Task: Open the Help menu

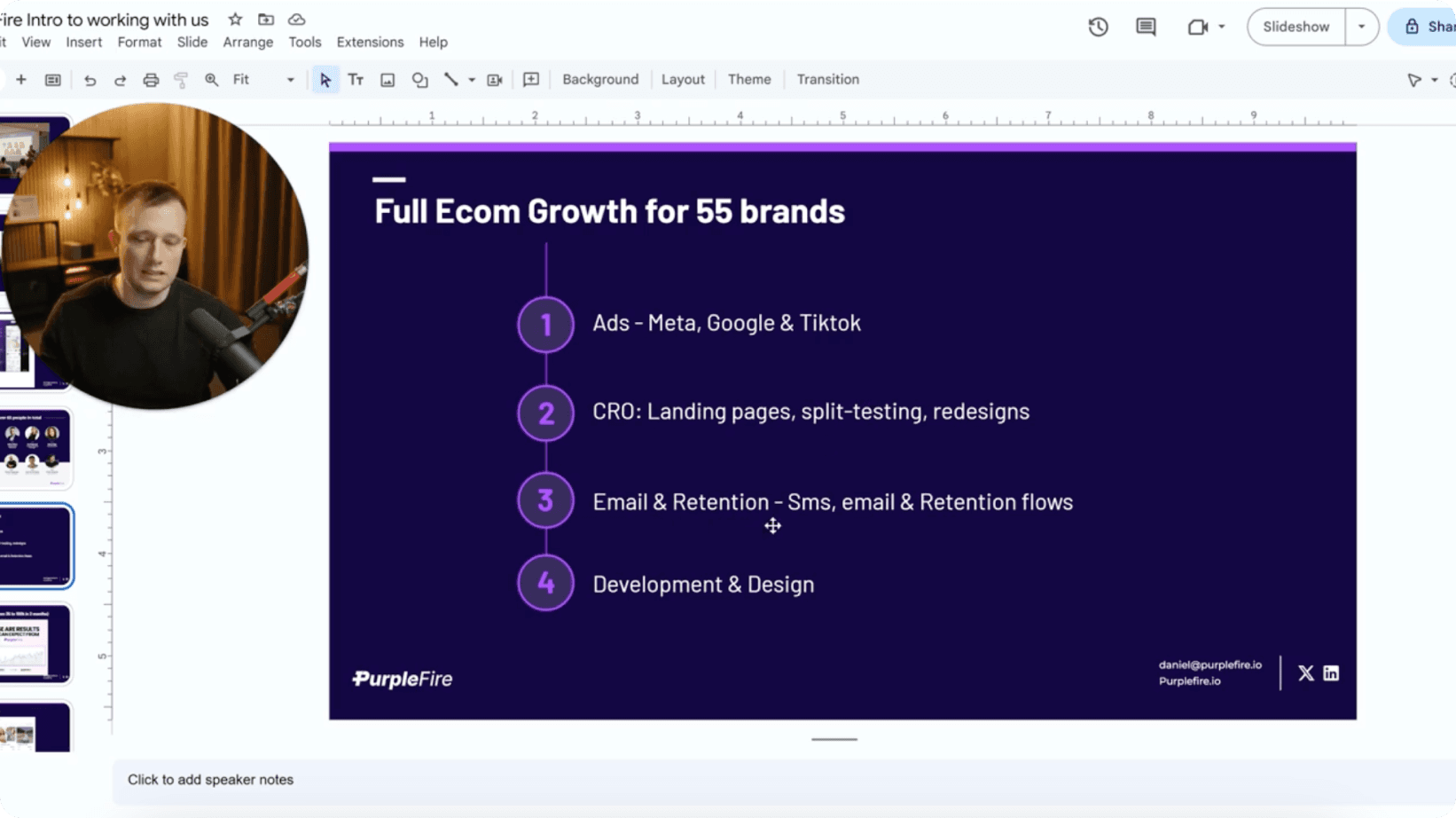Action: (x=434, y=42)
